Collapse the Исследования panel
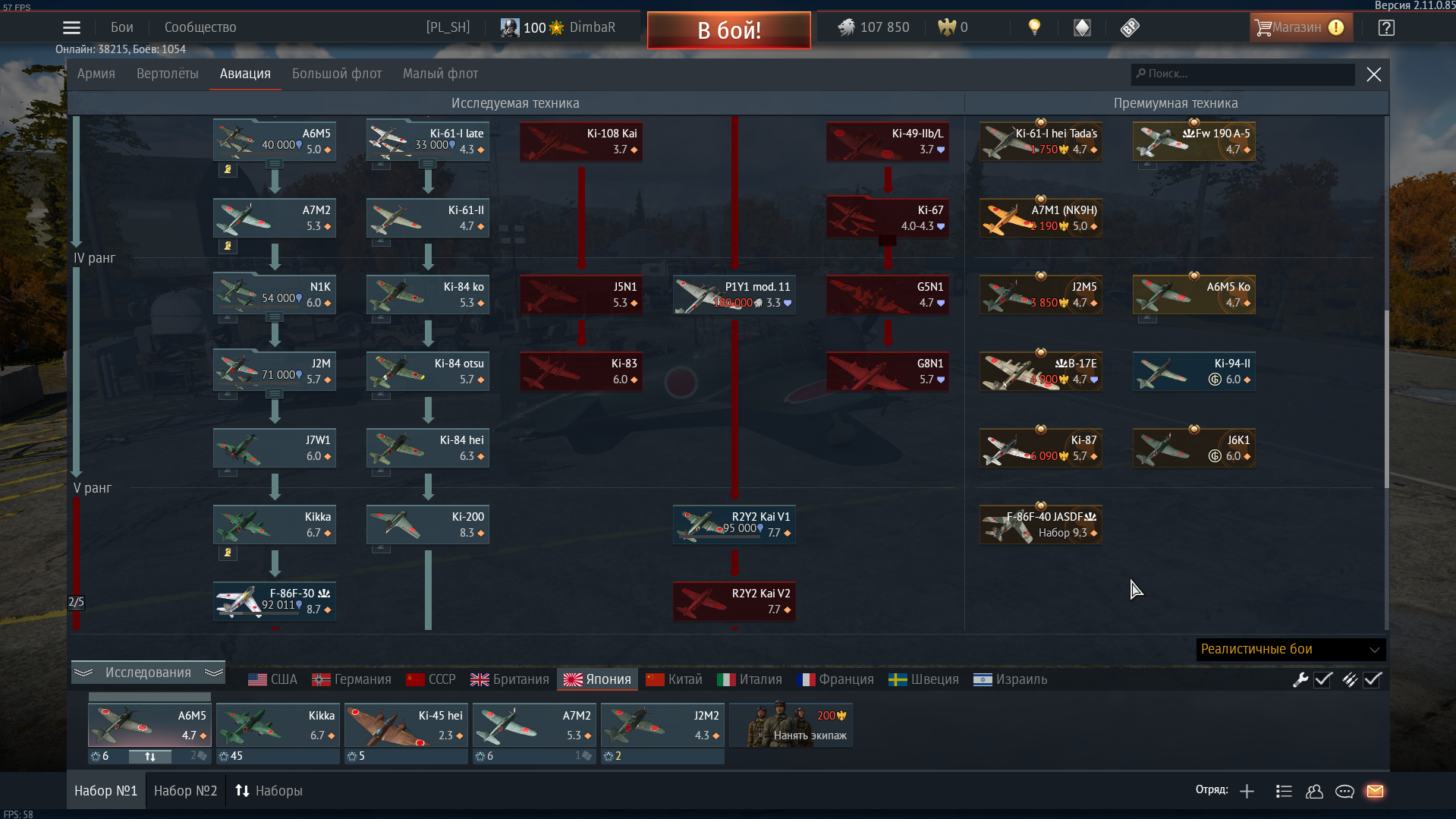The image size is (1456, 819). 149,673
